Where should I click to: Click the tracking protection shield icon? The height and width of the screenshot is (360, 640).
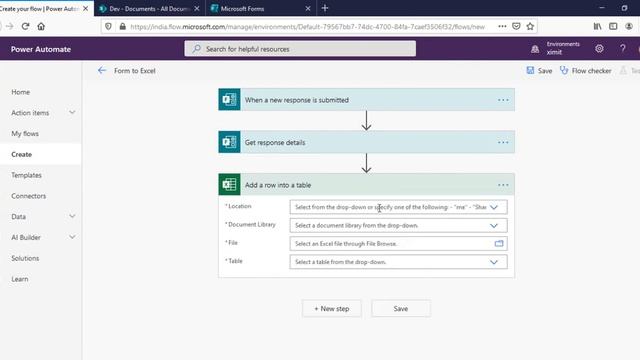(108, 27)
